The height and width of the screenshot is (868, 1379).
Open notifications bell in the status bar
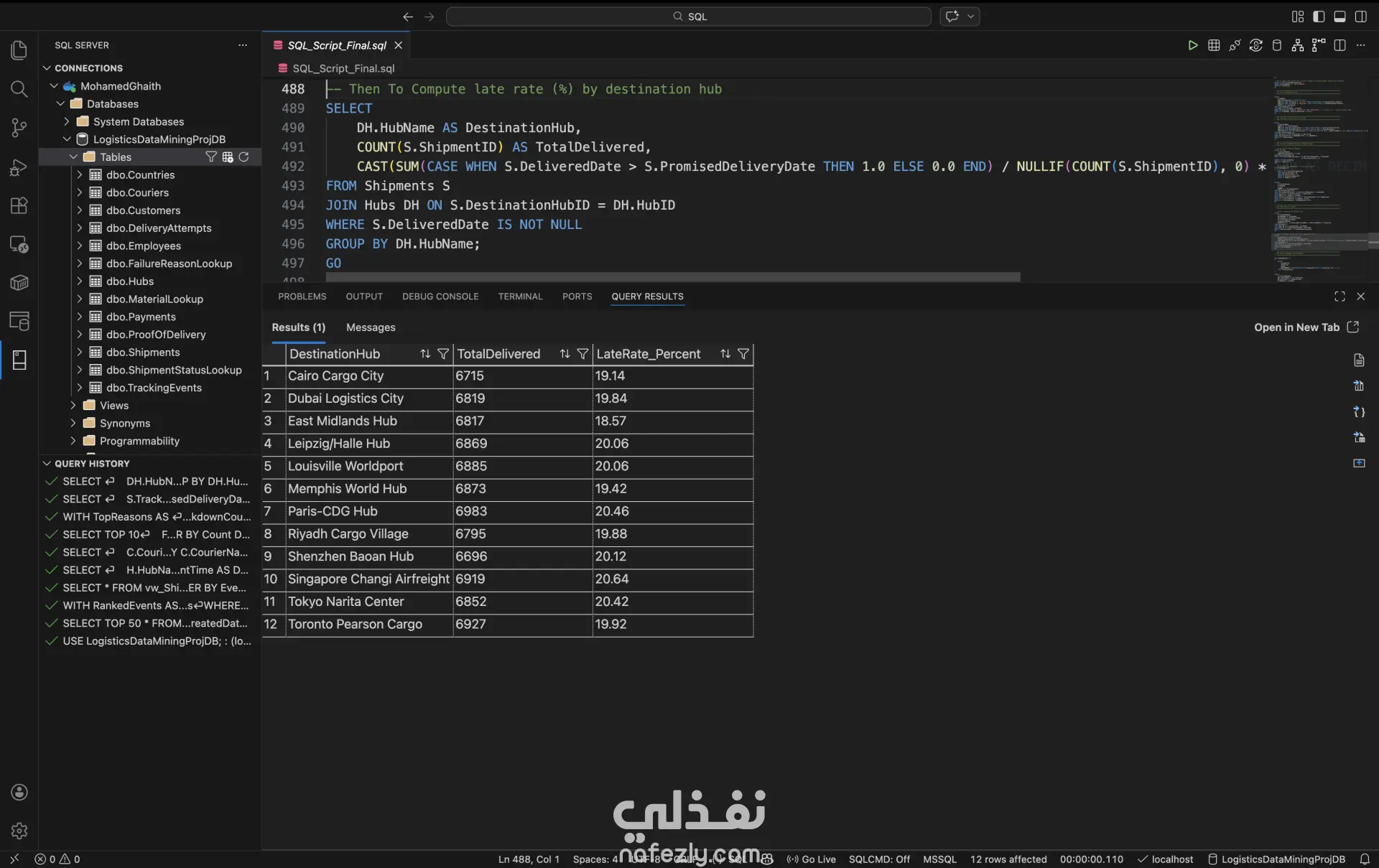1365,859
